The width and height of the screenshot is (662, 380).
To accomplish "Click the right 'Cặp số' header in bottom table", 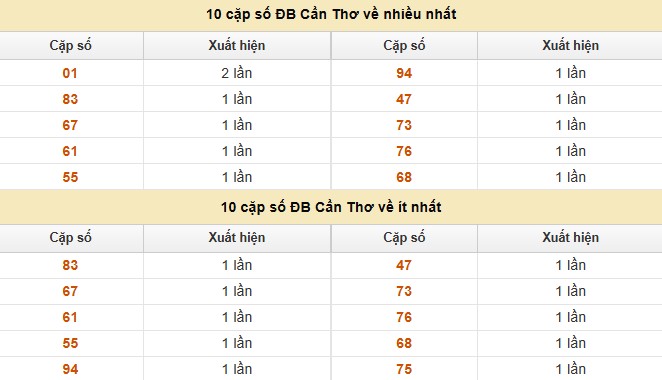I will click(x=404, y=238).
